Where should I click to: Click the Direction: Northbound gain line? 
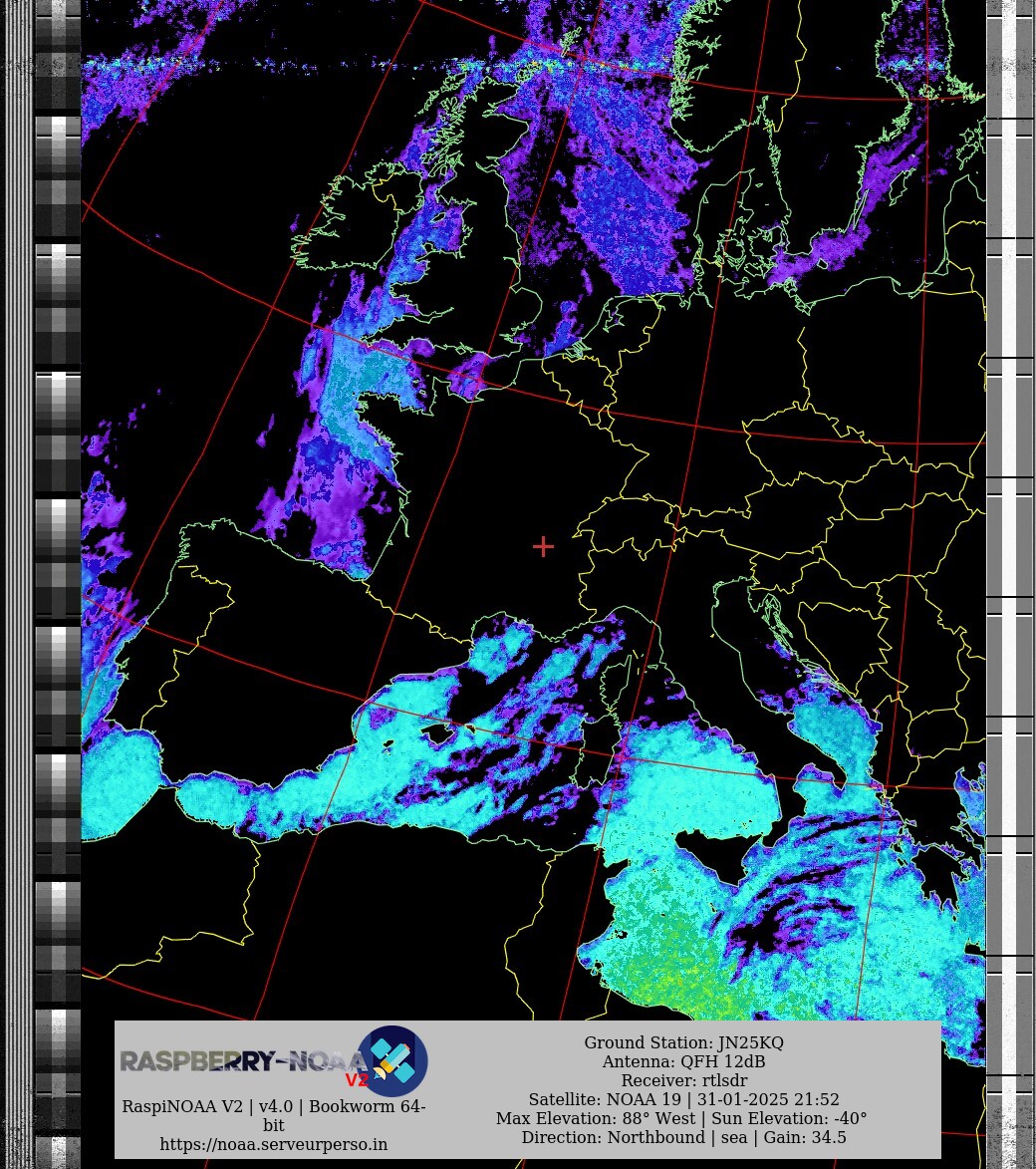pos(683,1137)
